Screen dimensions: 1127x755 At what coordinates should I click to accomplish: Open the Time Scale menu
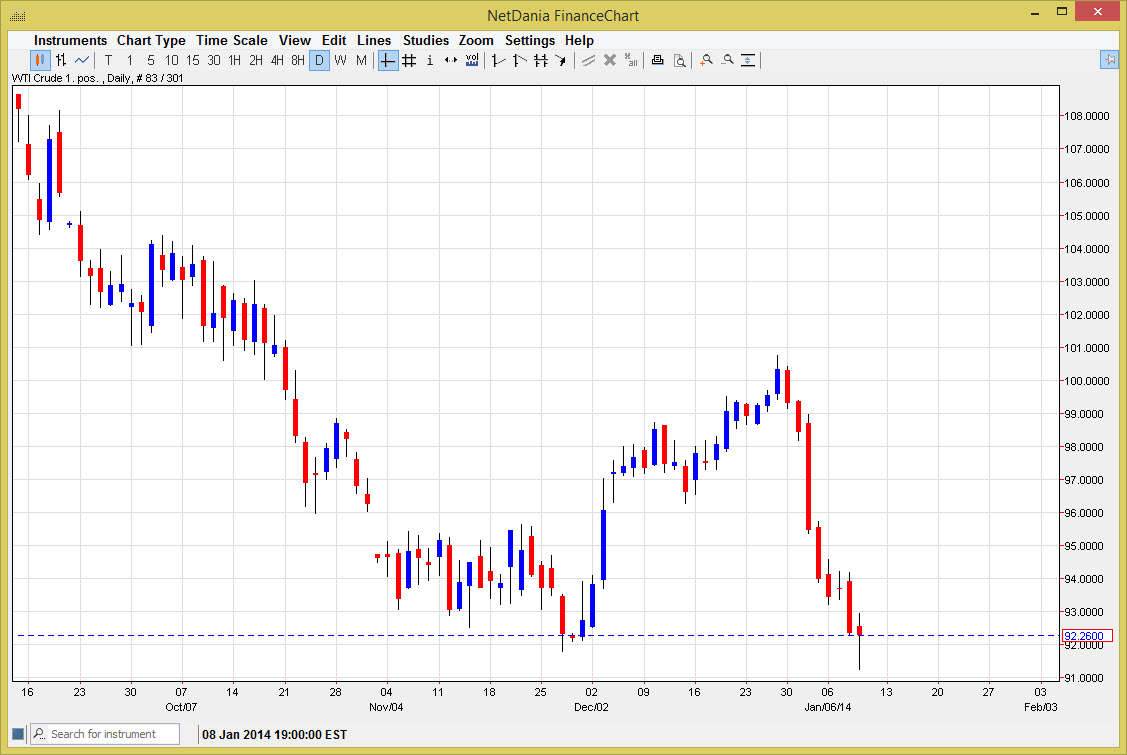pyautogui.click(x=231, y=40)
